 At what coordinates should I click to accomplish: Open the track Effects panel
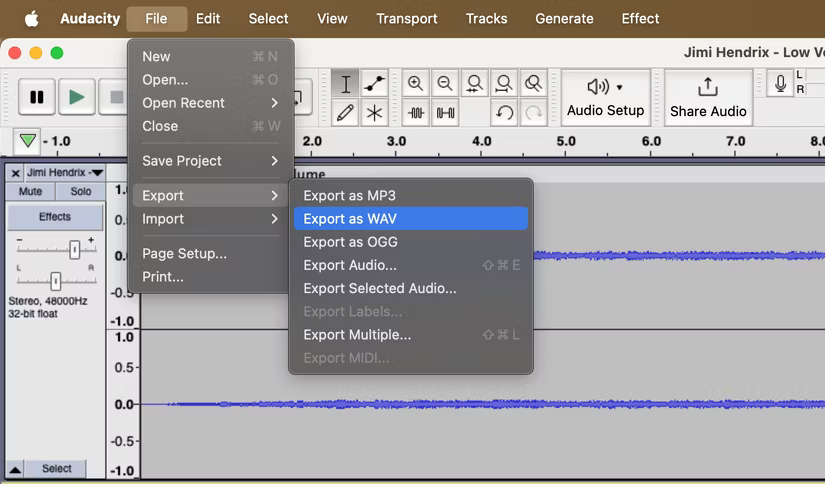click(55, 217)
